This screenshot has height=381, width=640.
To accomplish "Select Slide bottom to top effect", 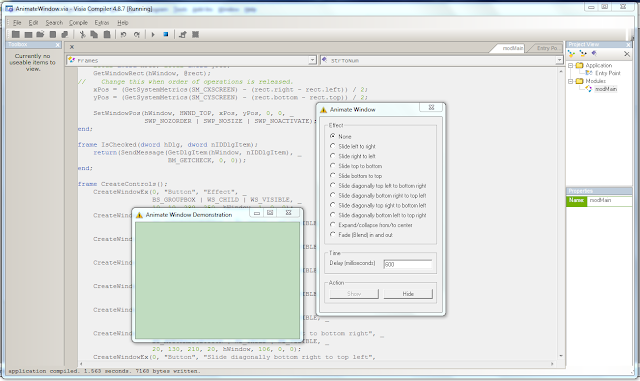I will (x=333, y=175).
